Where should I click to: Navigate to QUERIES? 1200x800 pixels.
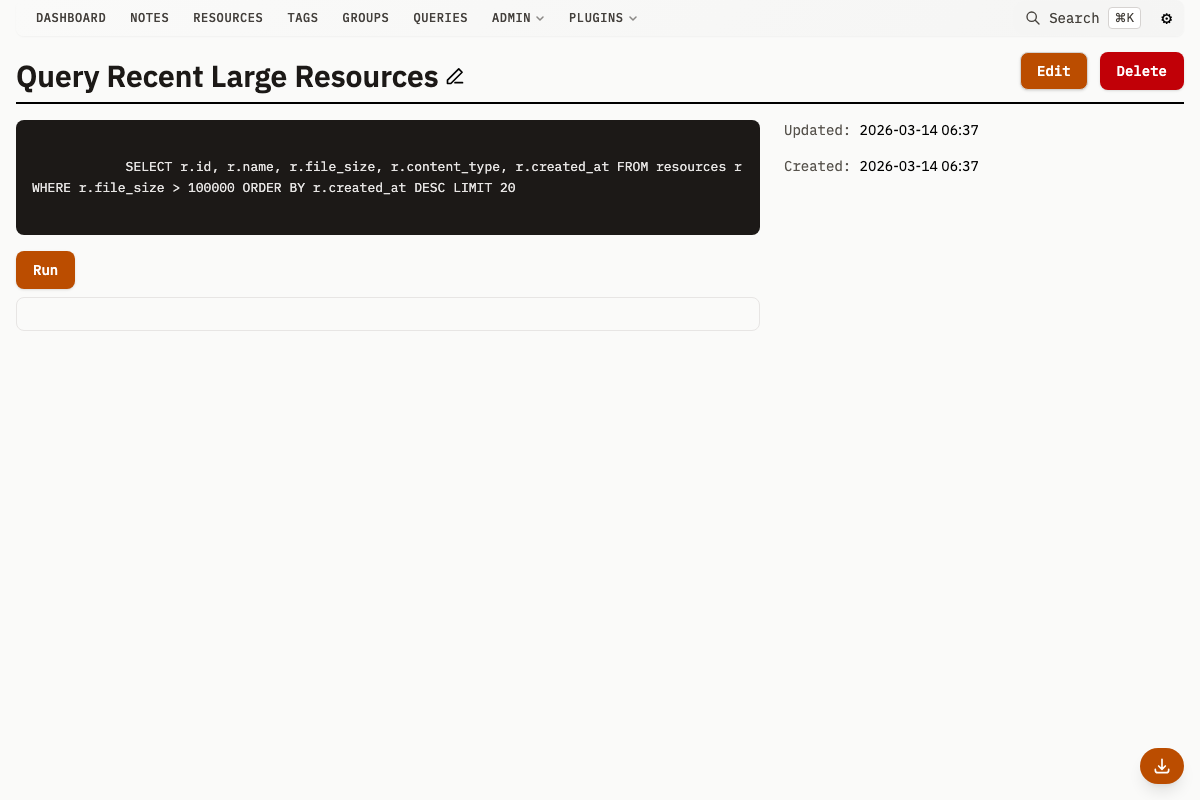tap(440, 17)
